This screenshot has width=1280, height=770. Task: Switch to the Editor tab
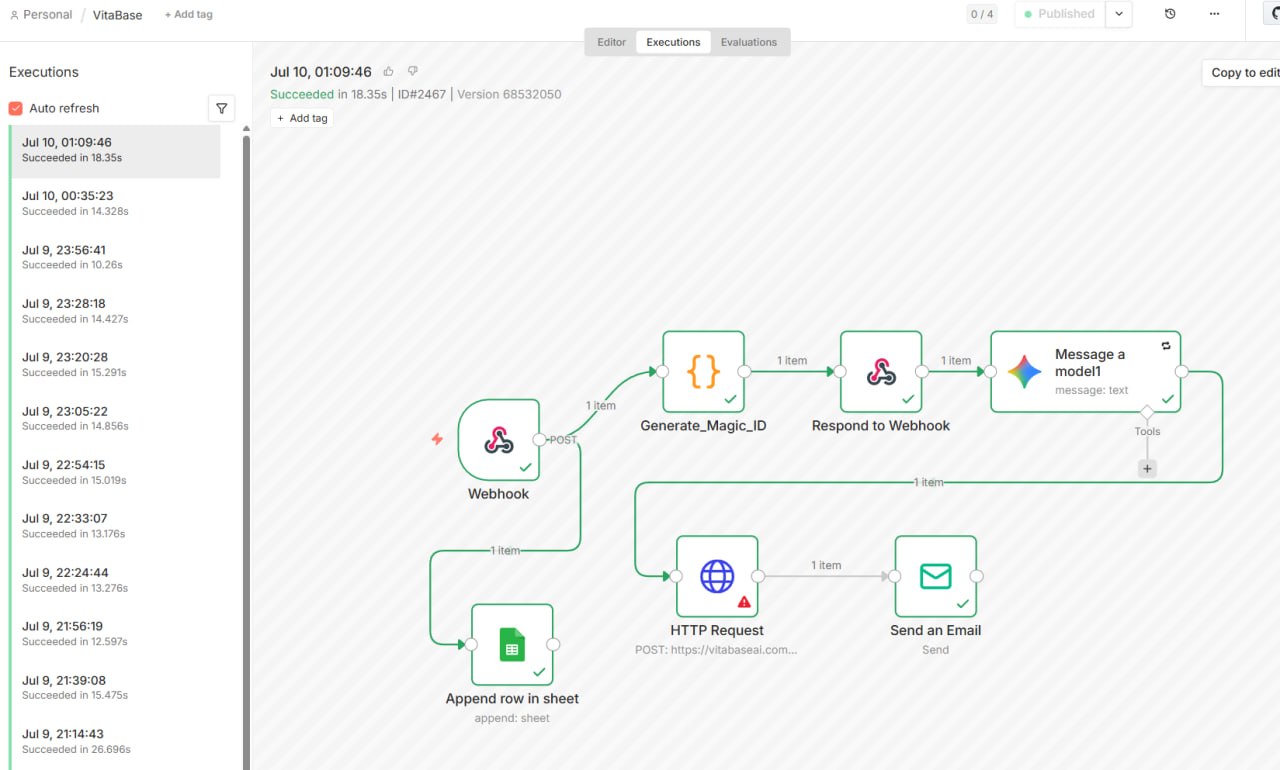612,42
